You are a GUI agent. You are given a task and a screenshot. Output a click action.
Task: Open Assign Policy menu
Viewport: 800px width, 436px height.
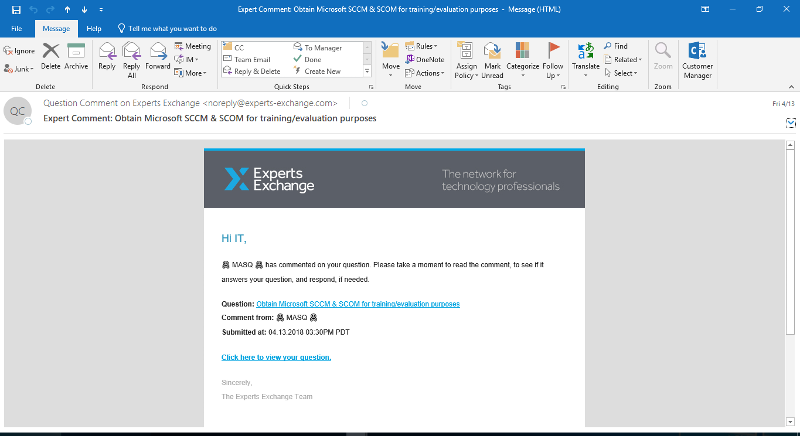point(466,60)
